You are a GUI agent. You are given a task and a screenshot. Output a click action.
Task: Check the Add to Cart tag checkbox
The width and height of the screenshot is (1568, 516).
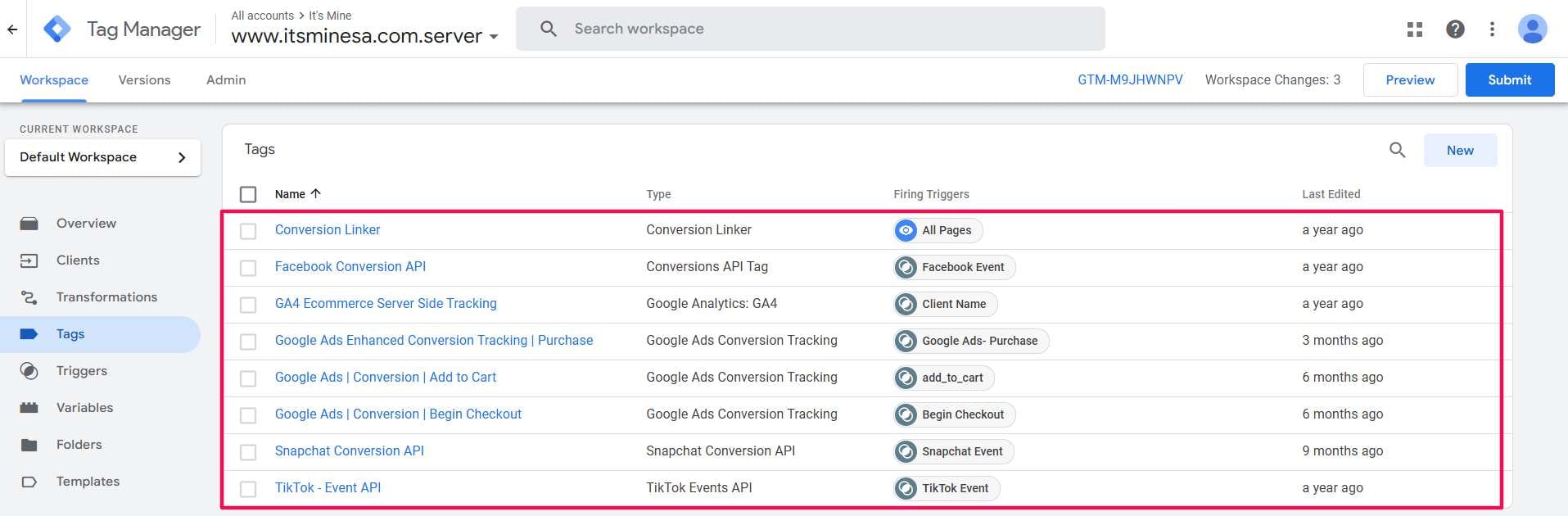click(x=248, y=378)
